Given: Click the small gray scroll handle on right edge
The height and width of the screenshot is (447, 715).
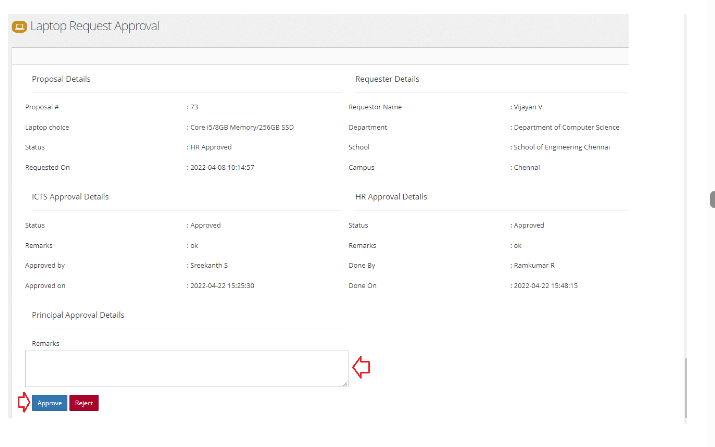Looking at the screenshot, I should (x=712, y=199).
